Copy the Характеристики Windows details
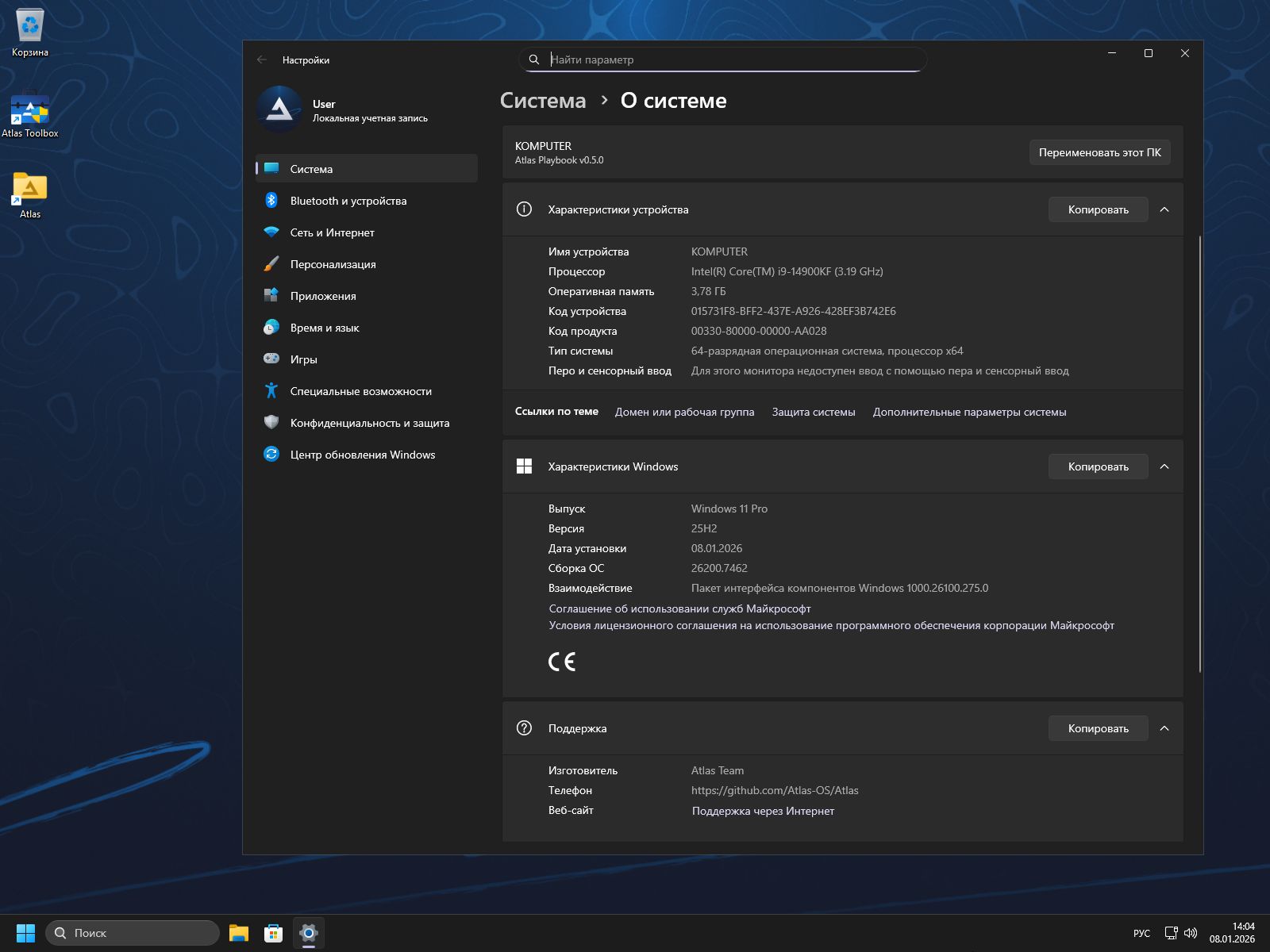Viewport: 1270px width, 952px height. (x=1098, y=466)
